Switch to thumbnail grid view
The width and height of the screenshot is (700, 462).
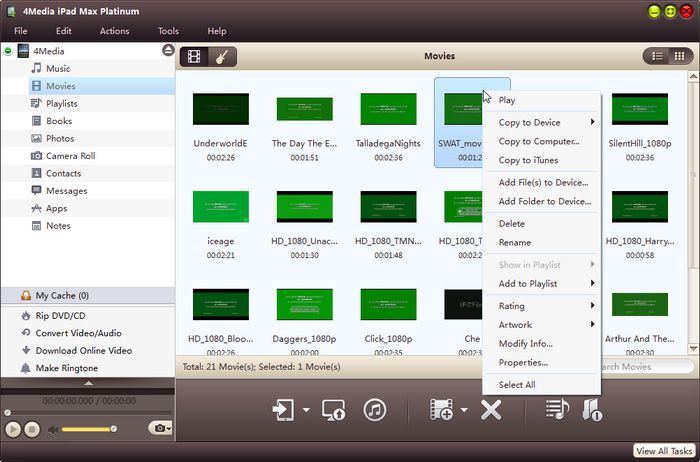tap(680, 56)
